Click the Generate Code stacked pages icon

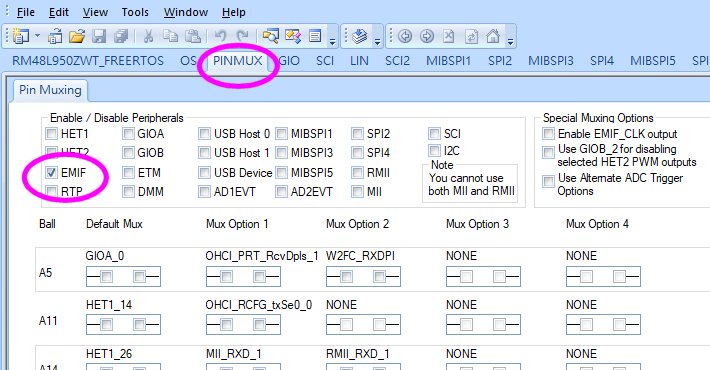pos(360,36)
